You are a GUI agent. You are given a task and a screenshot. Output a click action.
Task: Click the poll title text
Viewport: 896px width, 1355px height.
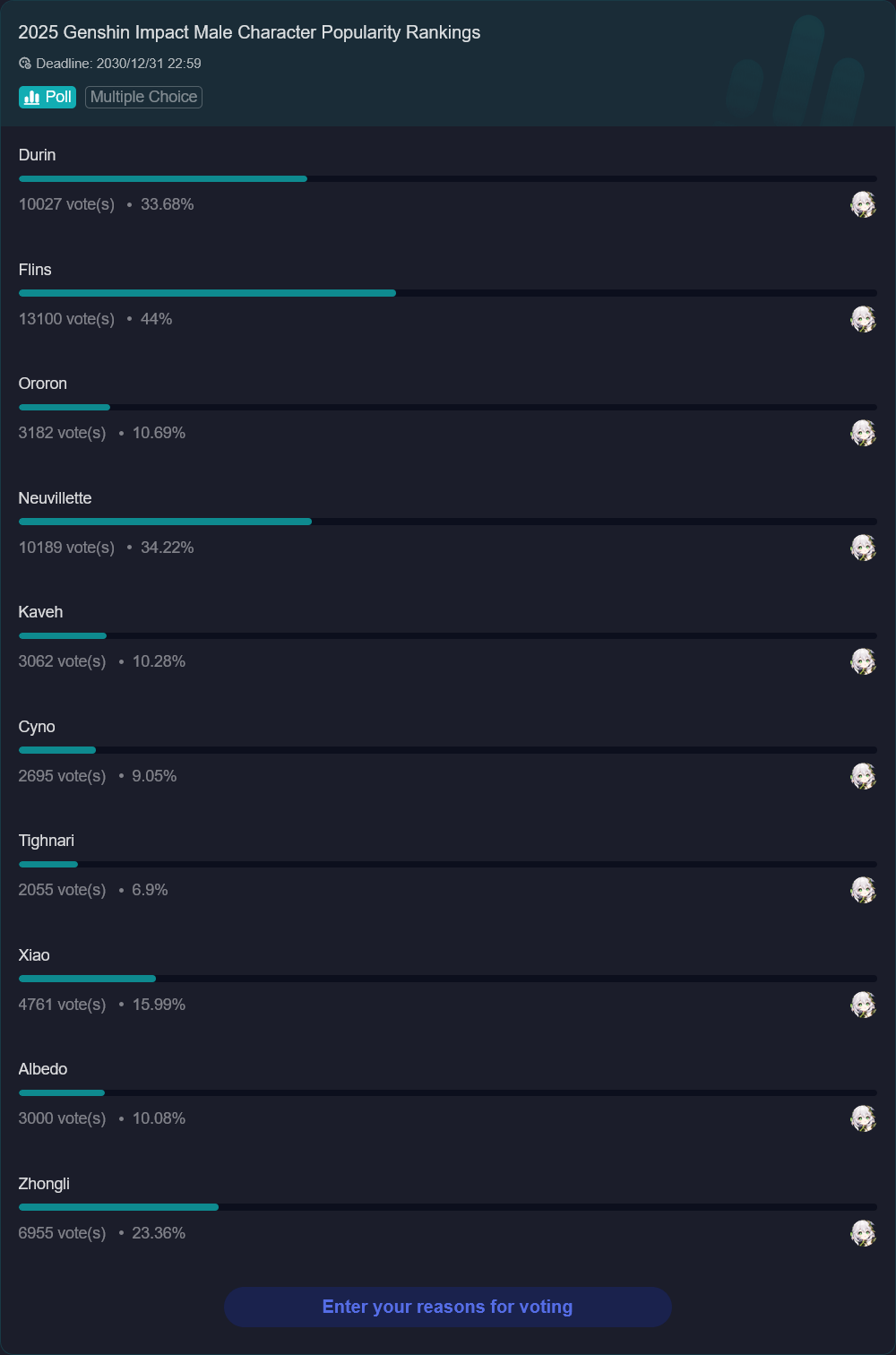[249, 32]
